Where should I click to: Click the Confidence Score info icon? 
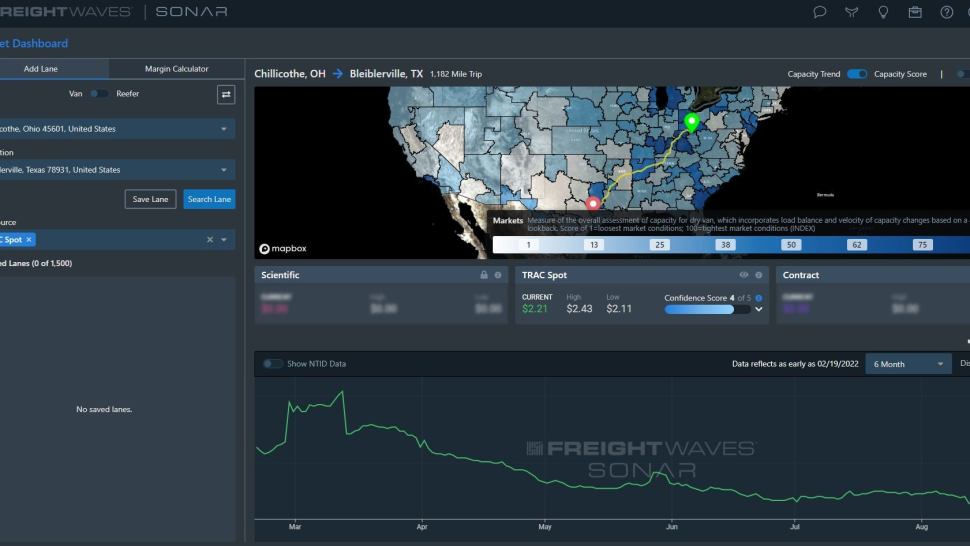[758, 298]
